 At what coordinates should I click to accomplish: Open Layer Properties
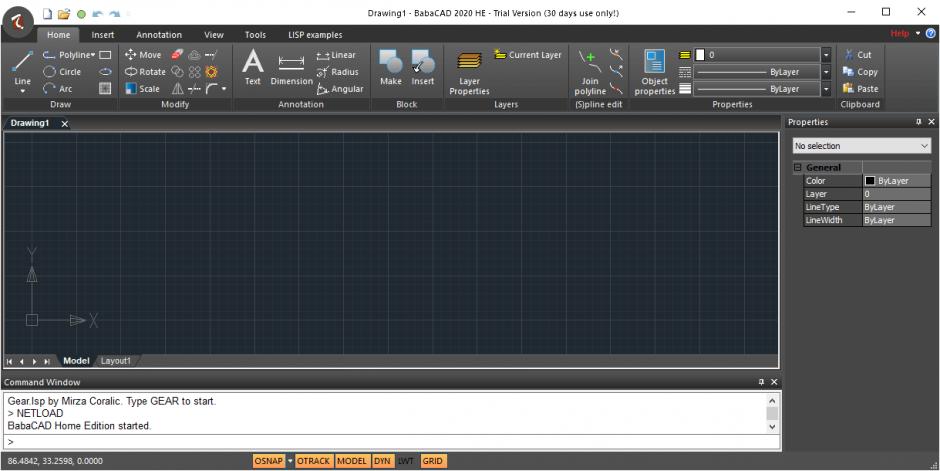tap(469, 73)
